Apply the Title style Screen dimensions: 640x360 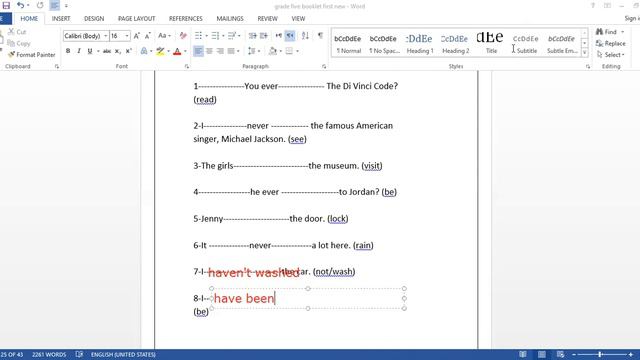pos(491,43)
